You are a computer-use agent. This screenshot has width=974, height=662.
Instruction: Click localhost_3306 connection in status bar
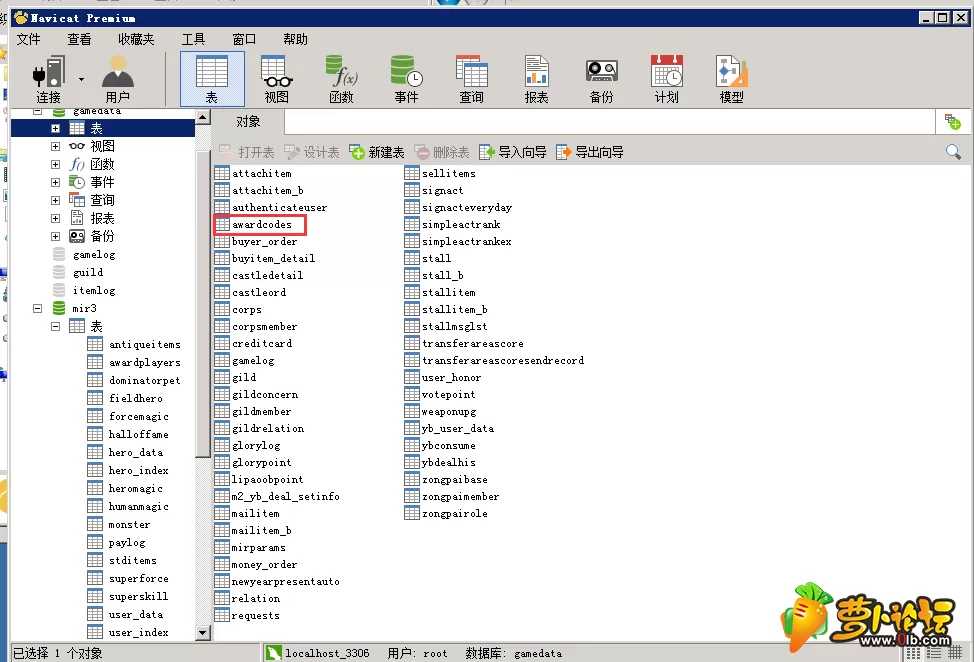coord(317,653)
